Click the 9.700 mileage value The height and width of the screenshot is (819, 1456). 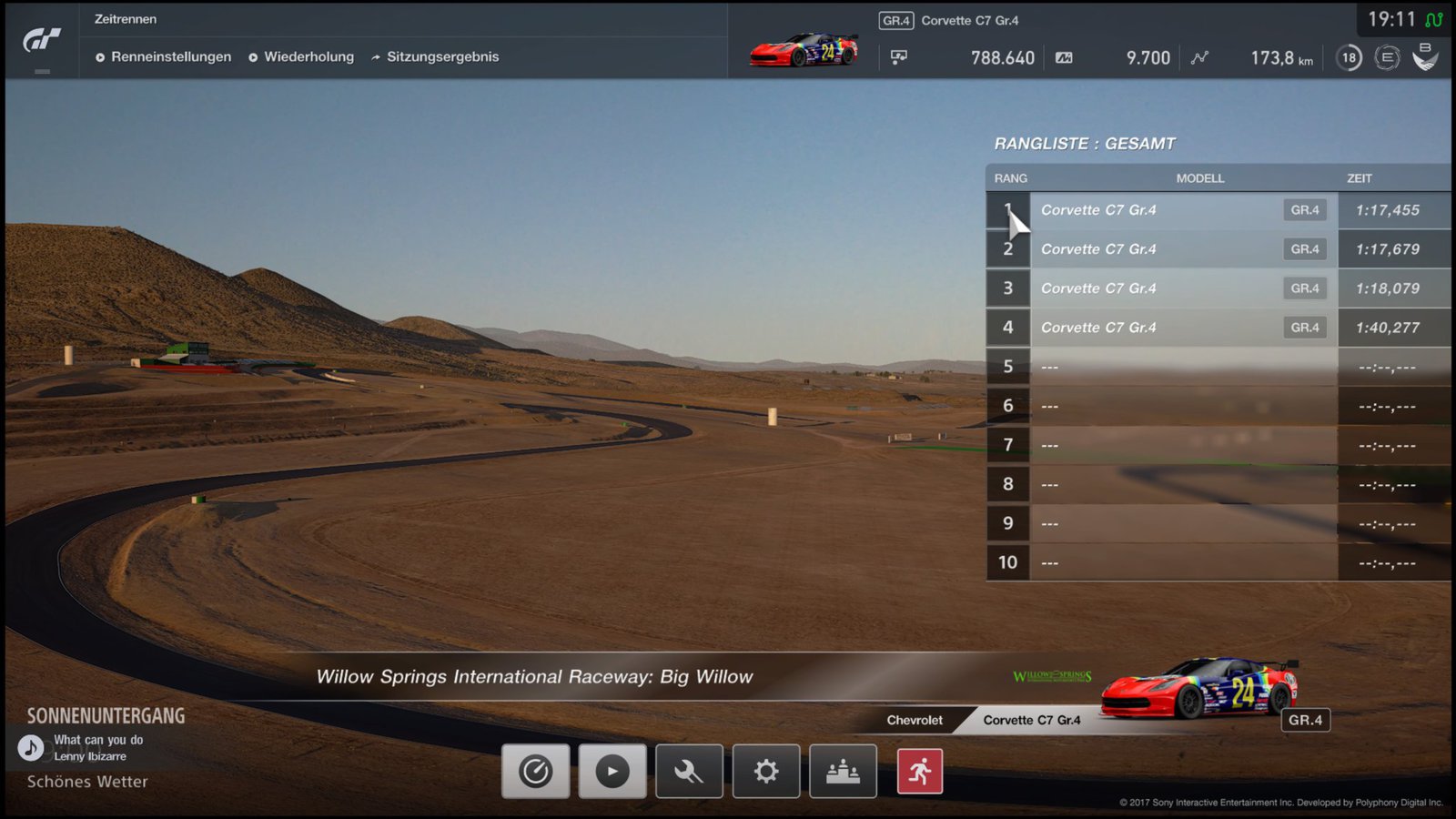tap(1148, 57)
